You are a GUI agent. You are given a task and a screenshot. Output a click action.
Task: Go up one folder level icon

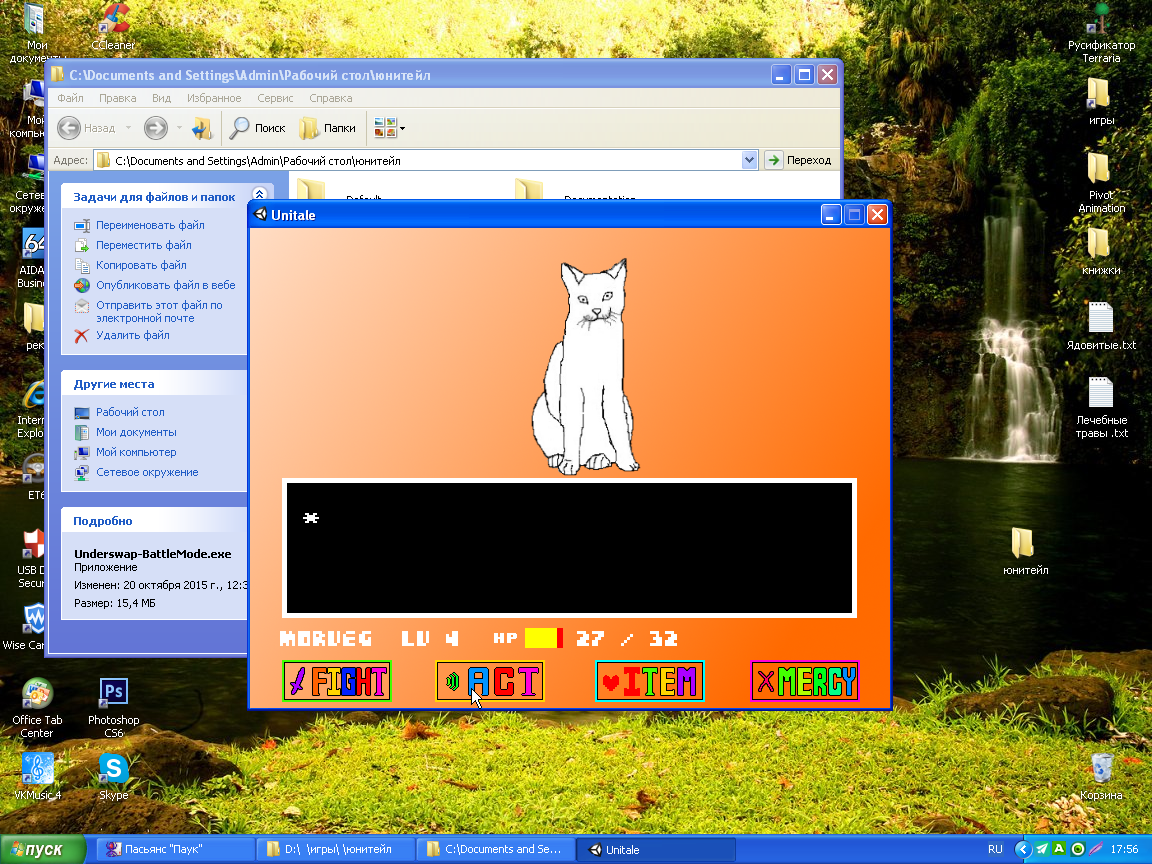(x=201, y=128)
